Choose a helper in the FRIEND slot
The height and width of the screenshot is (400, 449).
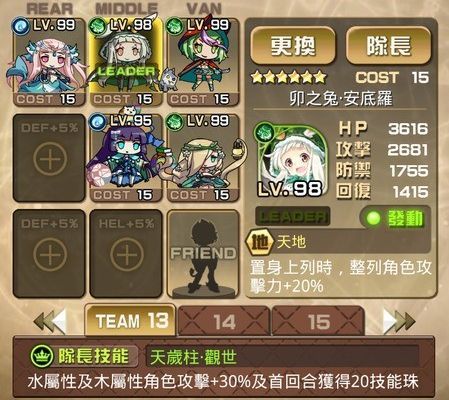(x=203, y=254)
